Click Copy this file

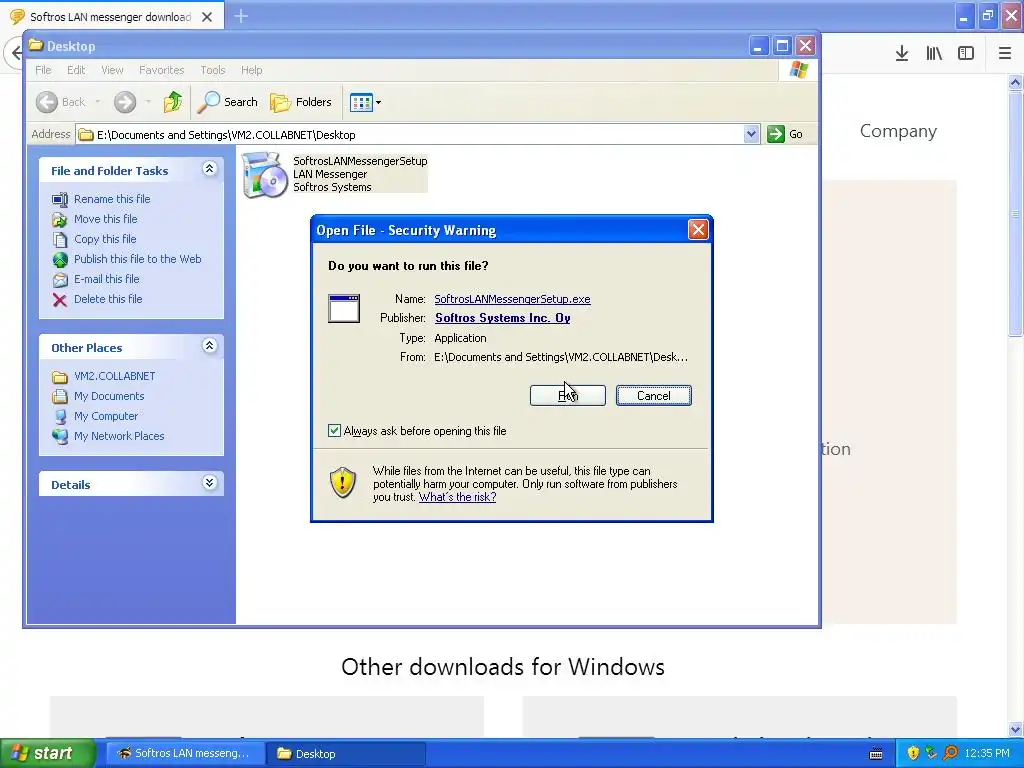pyautogui.click(x=104, y=239)
